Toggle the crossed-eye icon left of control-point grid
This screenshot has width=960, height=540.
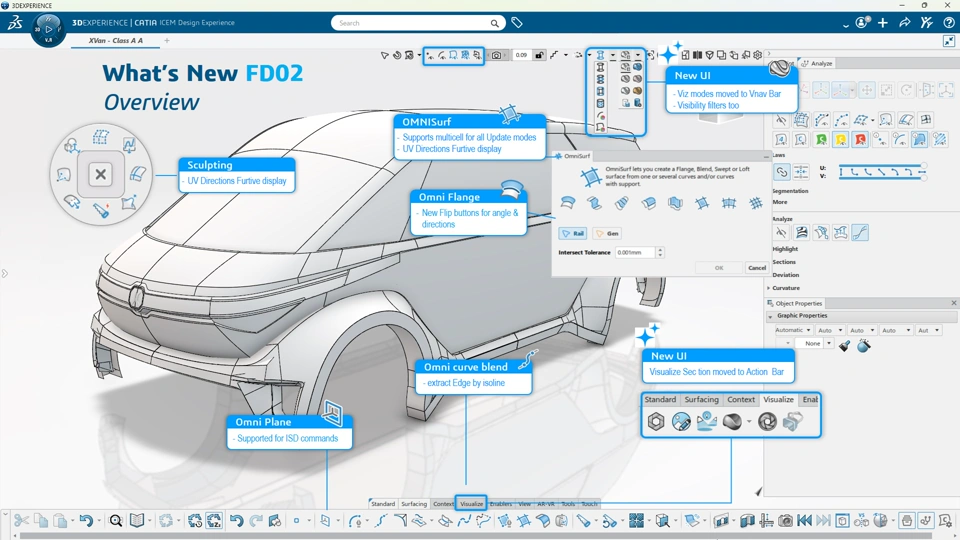(781, 120)
